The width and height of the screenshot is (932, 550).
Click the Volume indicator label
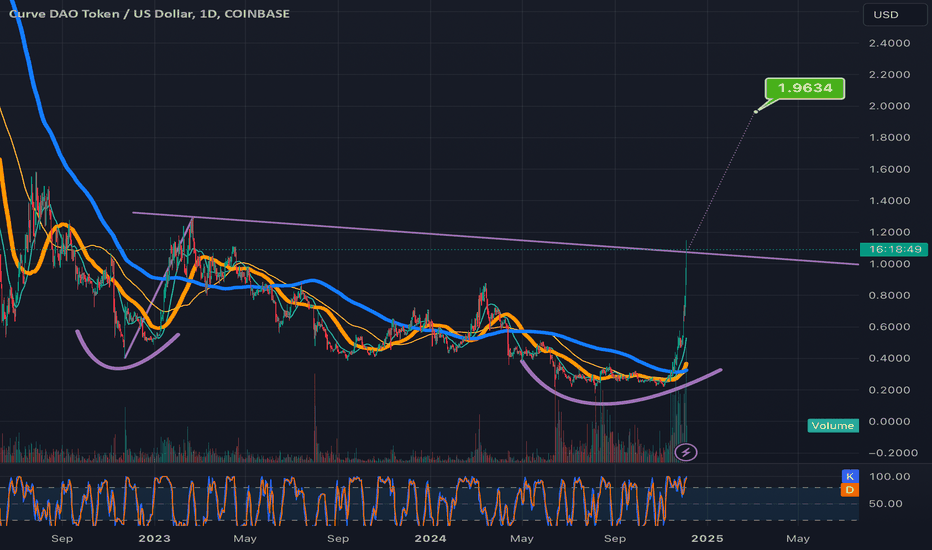pyautogui.click(x=833, y=426)
